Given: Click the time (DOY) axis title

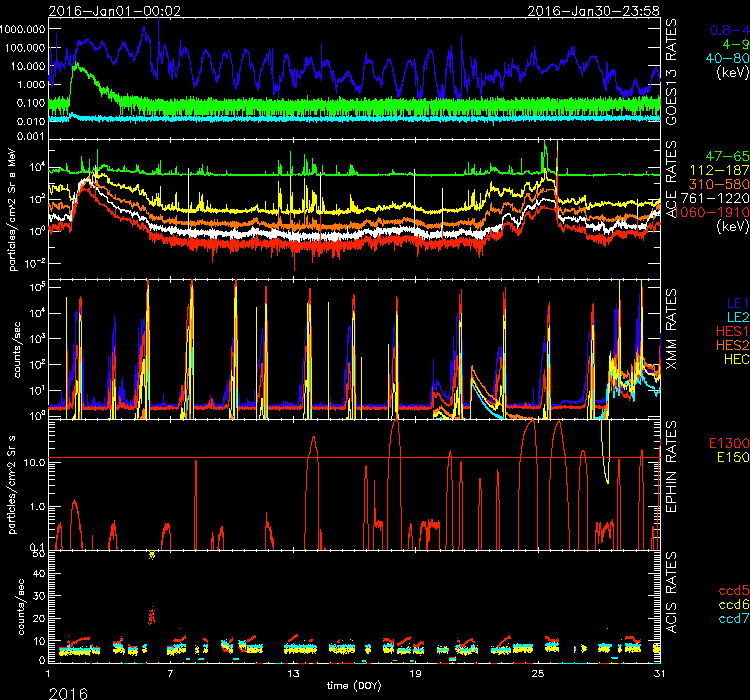Looking at the screenshot, I should (354, 688).
